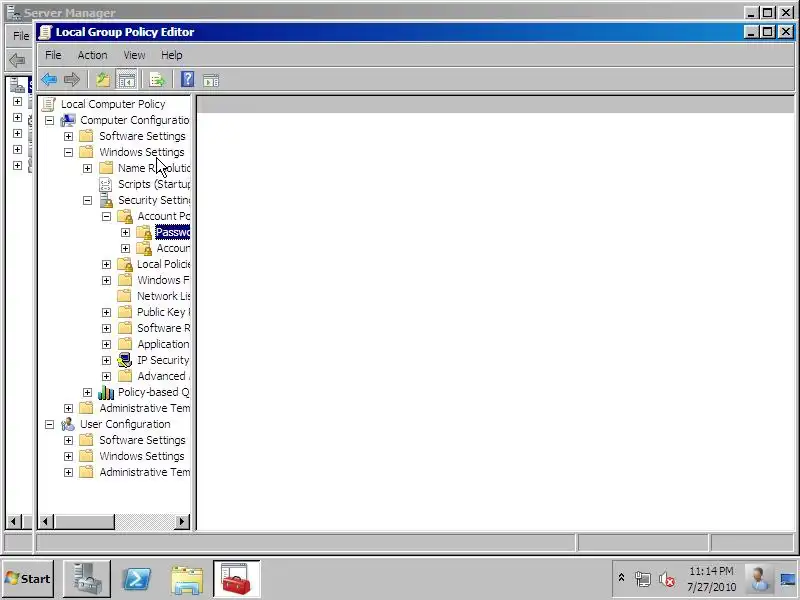800x600 pixels.
Task: Click the Back arrow toolbar icon
Action: [x=49, y=80]
